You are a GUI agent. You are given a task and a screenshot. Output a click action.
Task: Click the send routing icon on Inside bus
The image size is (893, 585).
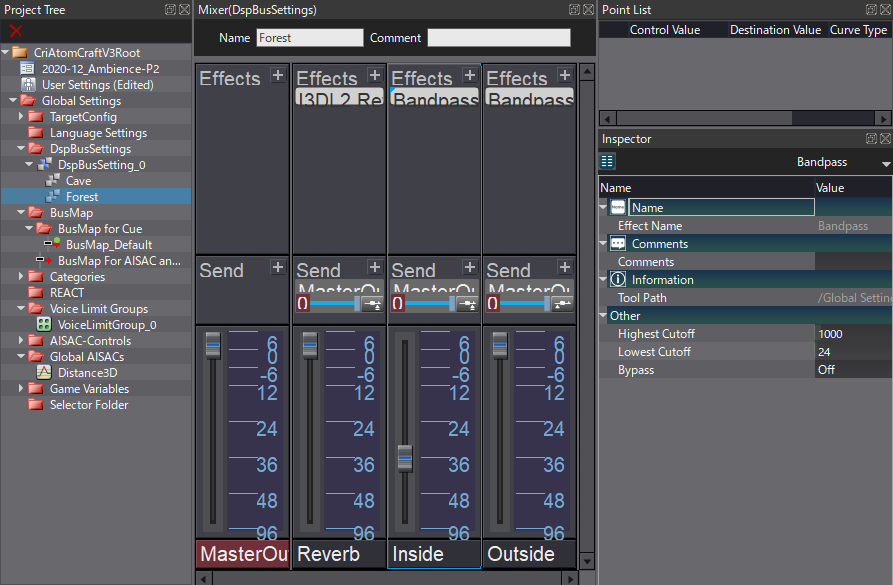coord(468,304)
